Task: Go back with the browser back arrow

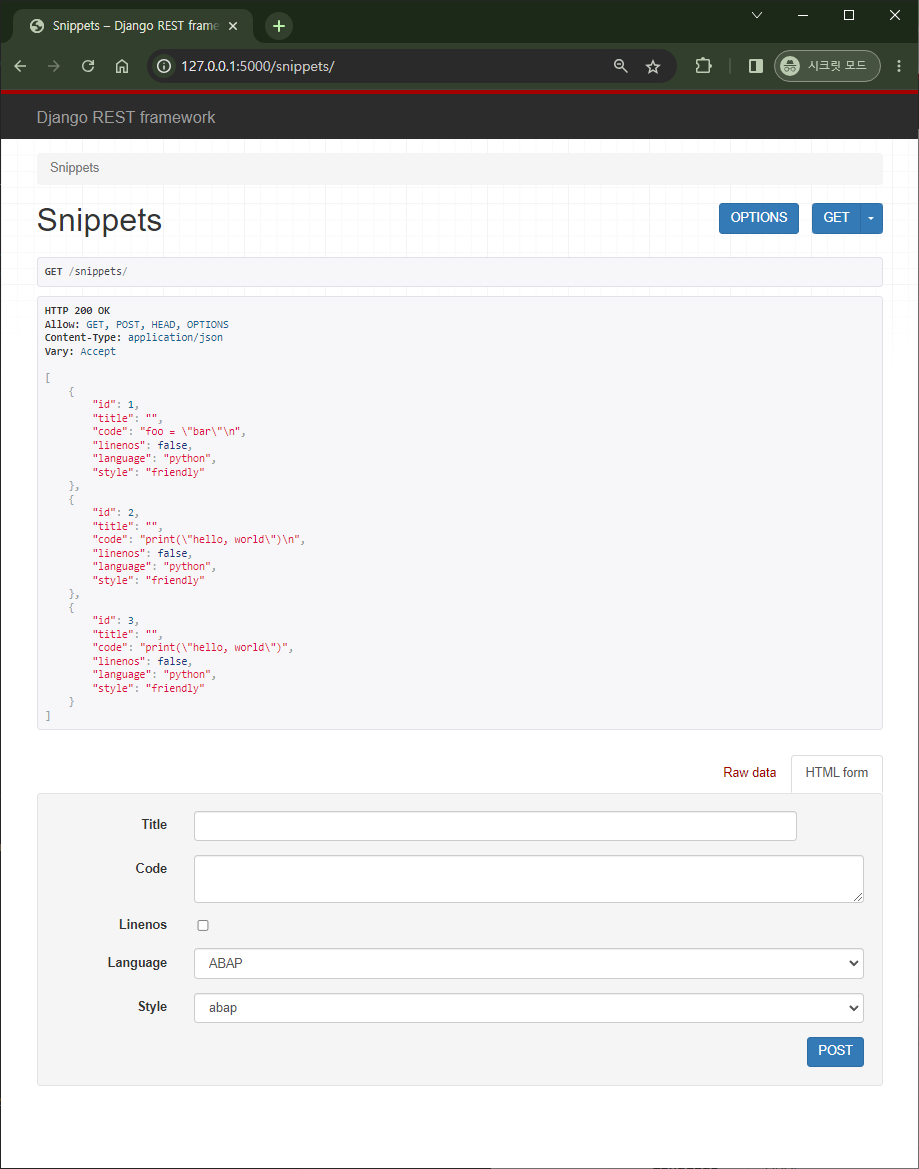Action: click(x=21, y=66)
